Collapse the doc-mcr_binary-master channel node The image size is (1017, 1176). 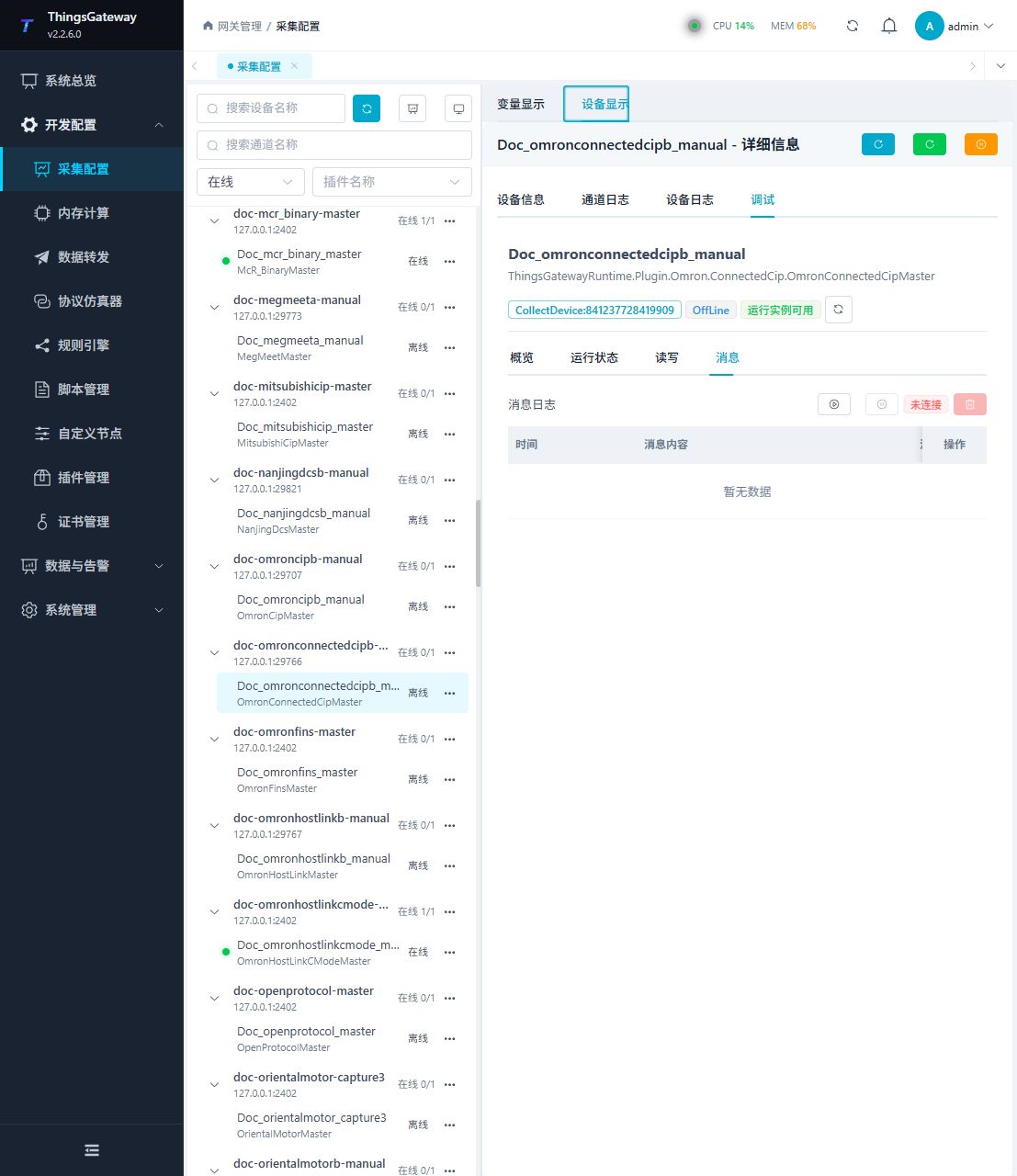[214, 221]
